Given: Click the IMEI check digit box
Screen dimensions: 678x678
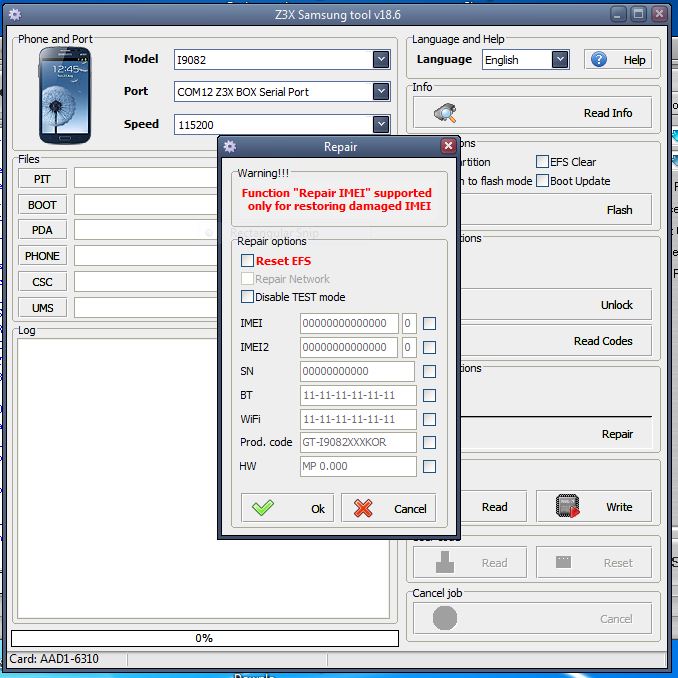Looking at the screenshot, I should click(x=409, y=323).
